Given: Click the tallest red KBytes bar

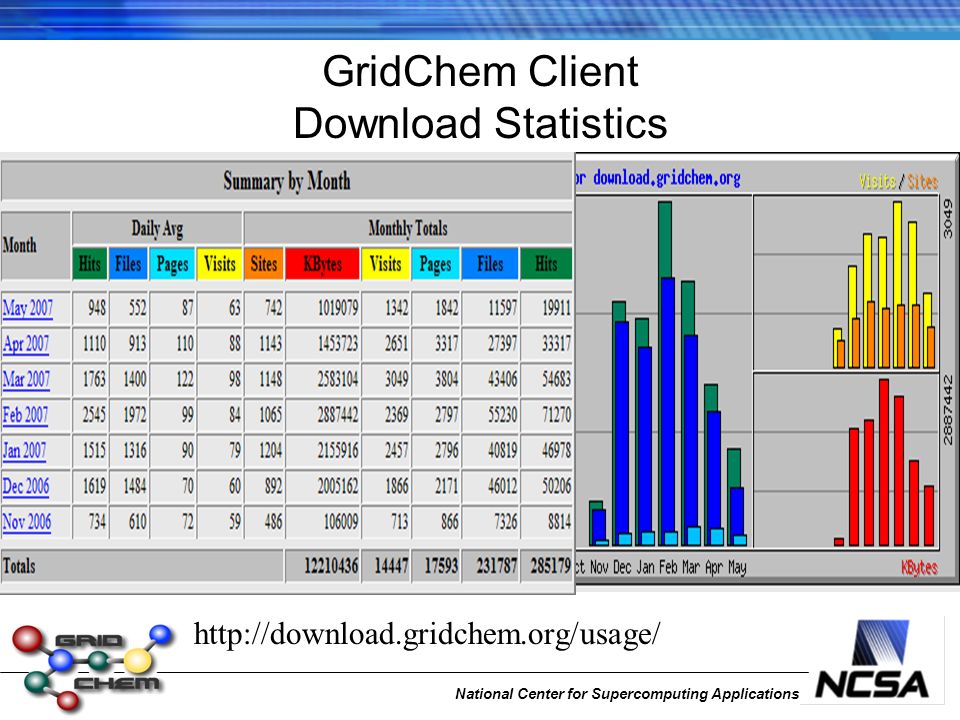Looking at the screenshot, I should pyautogui.click(x=883, y=463).
